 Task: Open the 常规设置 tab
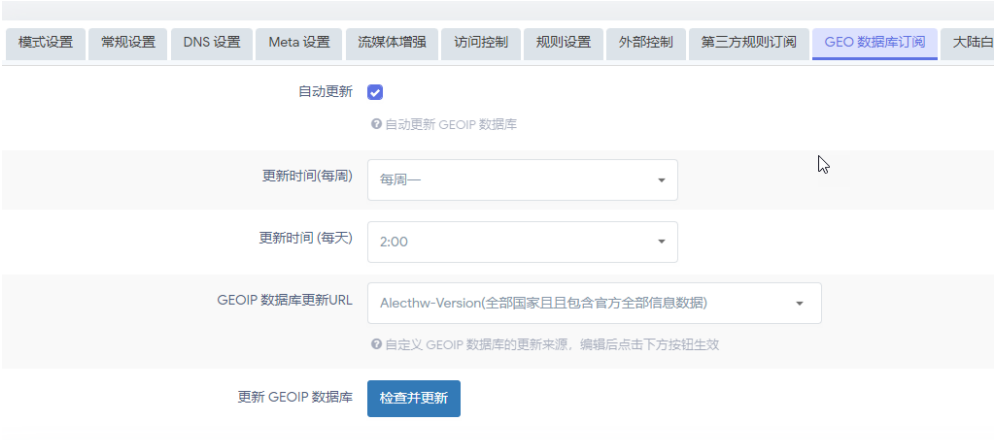click(x=128, y=43)
